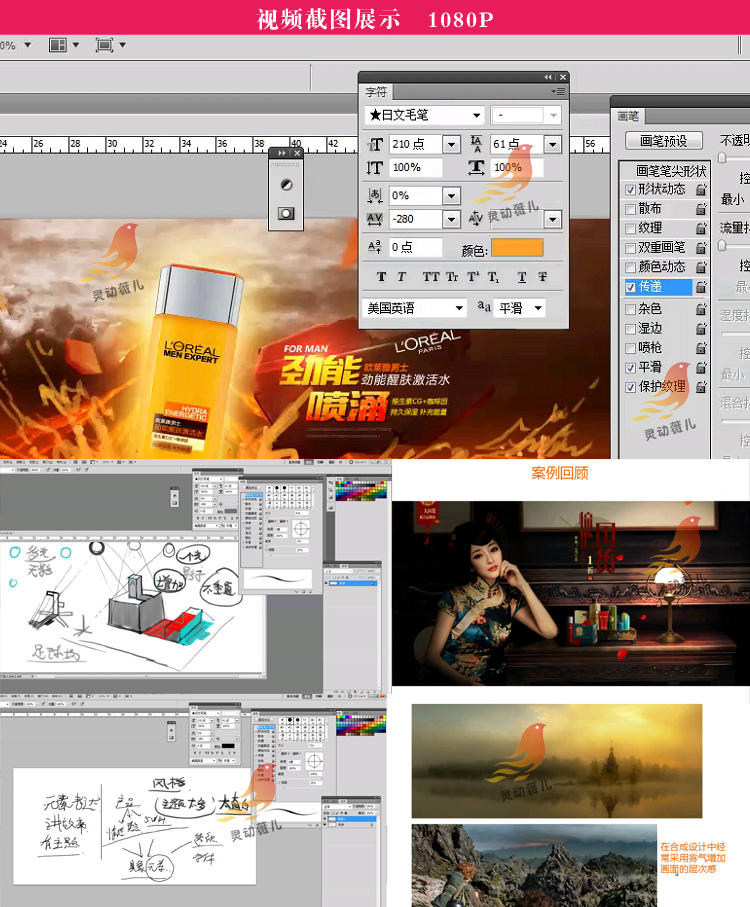Apply Superscript text style

pyautogui.click(x=473, y=277)
